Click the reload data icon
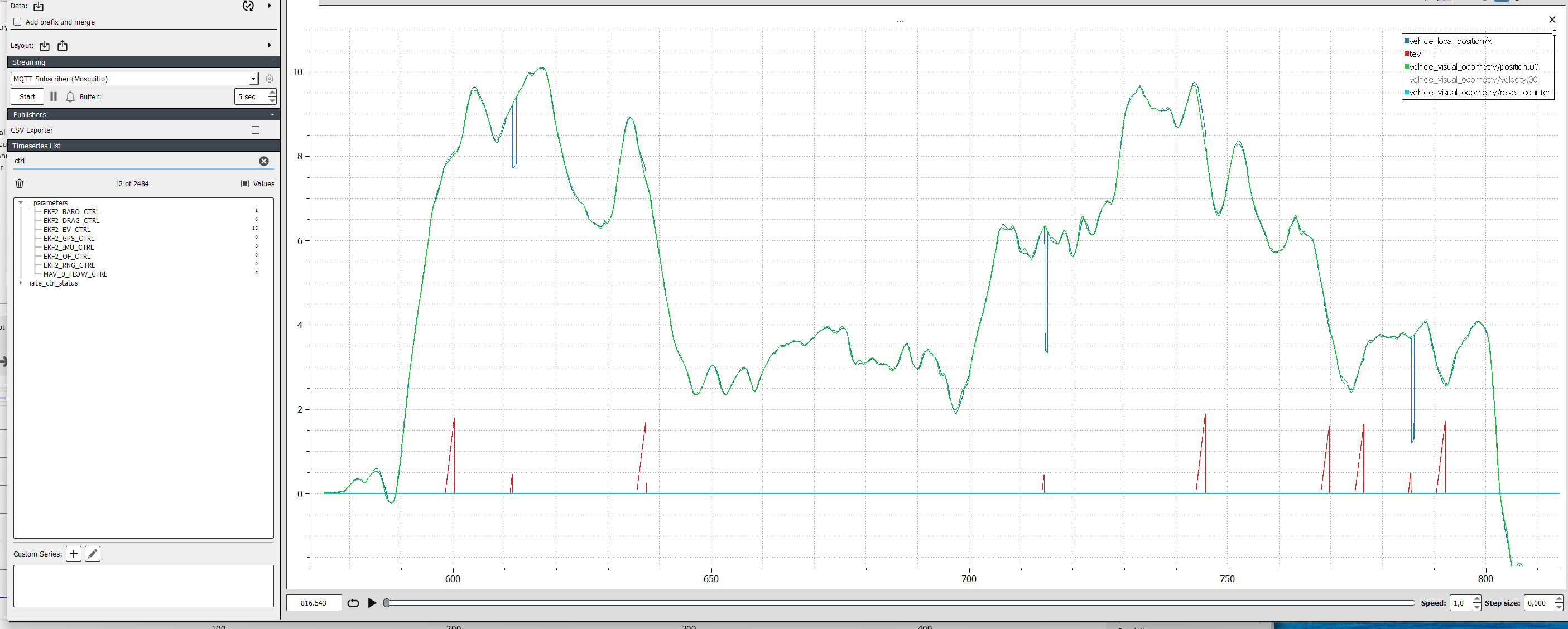 coord(248,6)
